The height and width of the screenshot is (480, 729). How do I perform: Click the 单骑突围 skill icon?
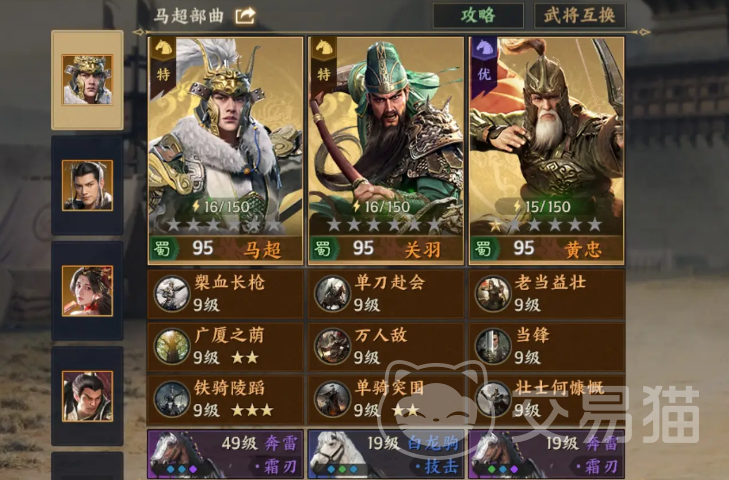(x=332, y=399)
